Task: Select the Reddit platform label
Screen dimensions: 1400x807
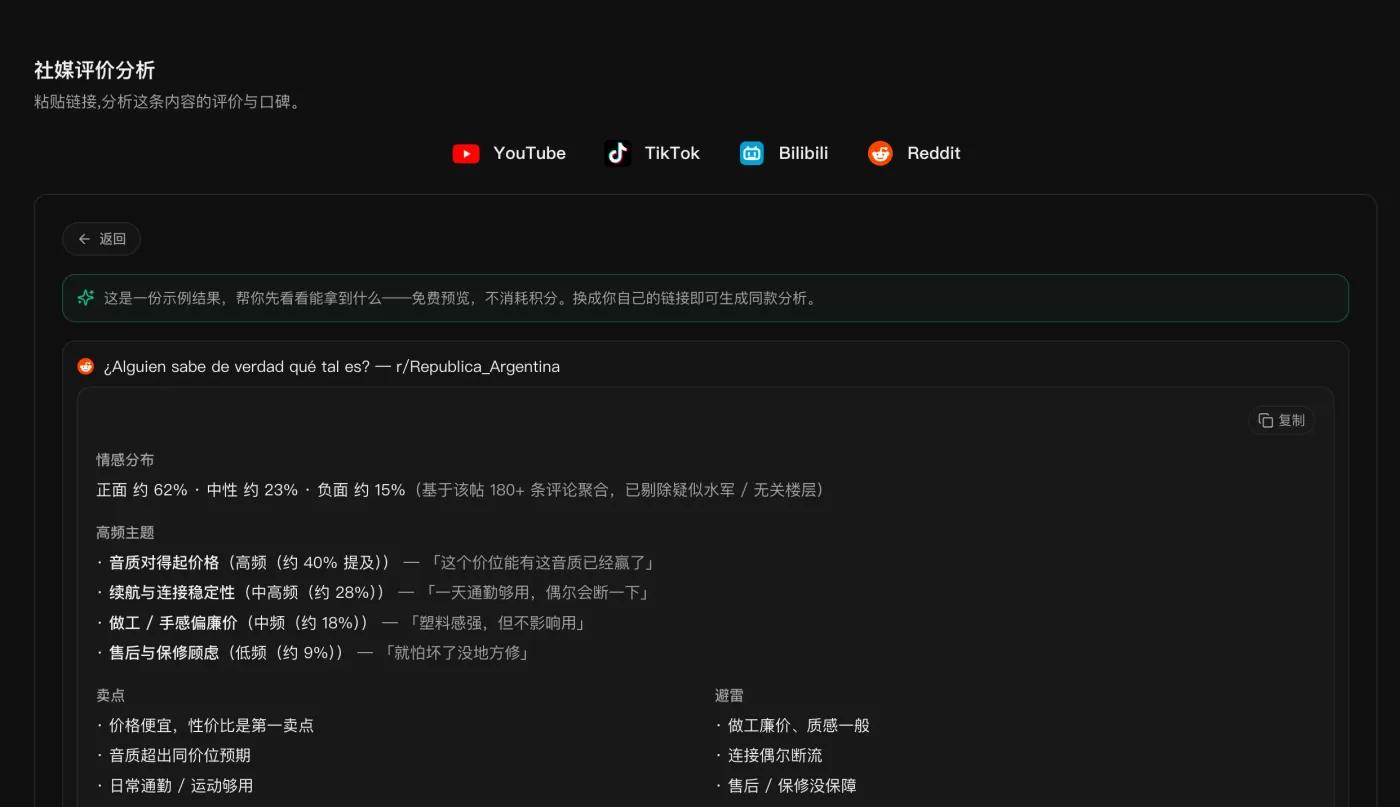Action: tap(934, 153)
